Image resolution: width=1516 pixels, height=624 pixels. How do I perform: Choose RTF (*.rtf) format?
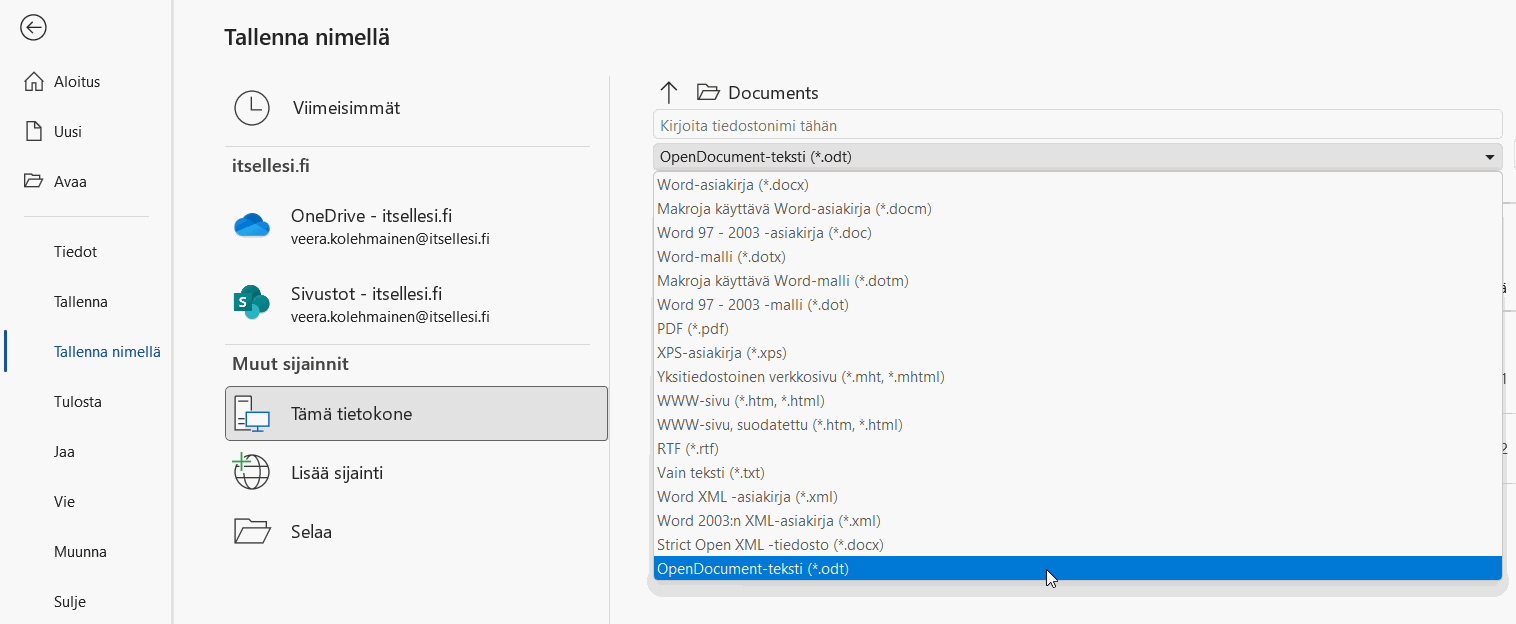point(1078,449)
